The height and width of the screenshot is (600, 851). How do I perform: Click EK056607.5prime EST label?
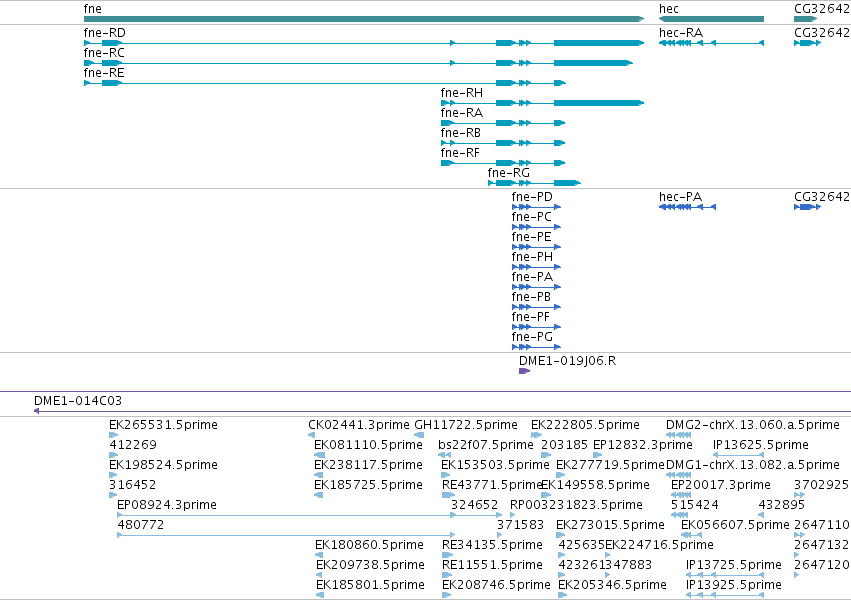point(735,525)
